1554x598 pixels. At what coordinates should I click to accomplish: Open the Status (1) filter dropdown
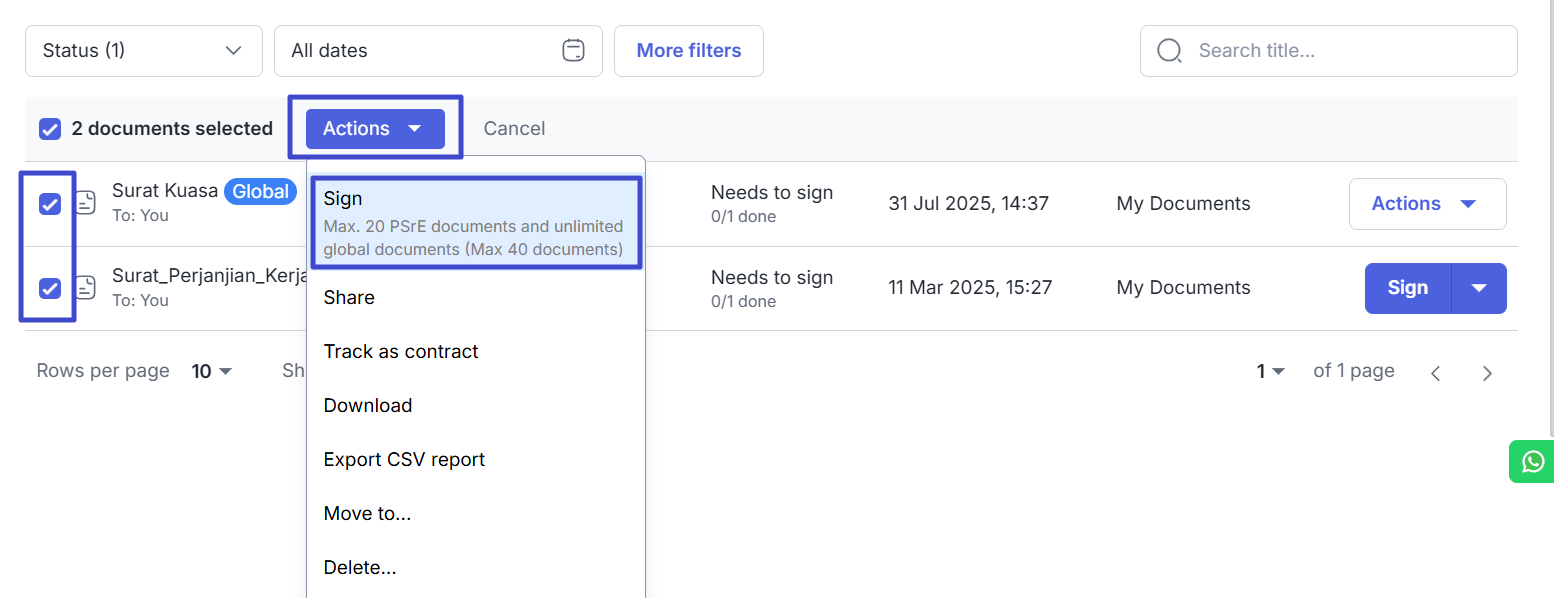[x=143, y=51]
